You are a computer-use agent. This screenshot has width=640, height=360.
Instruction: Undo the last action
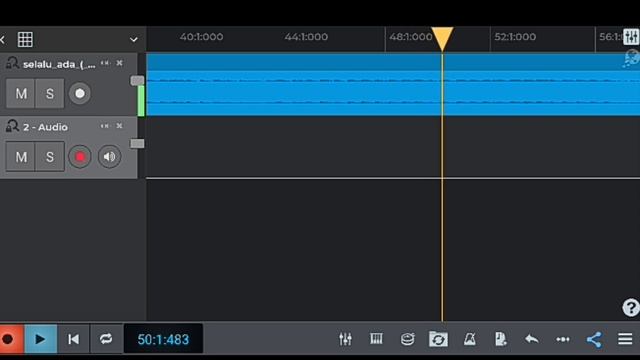coord(531,339)
